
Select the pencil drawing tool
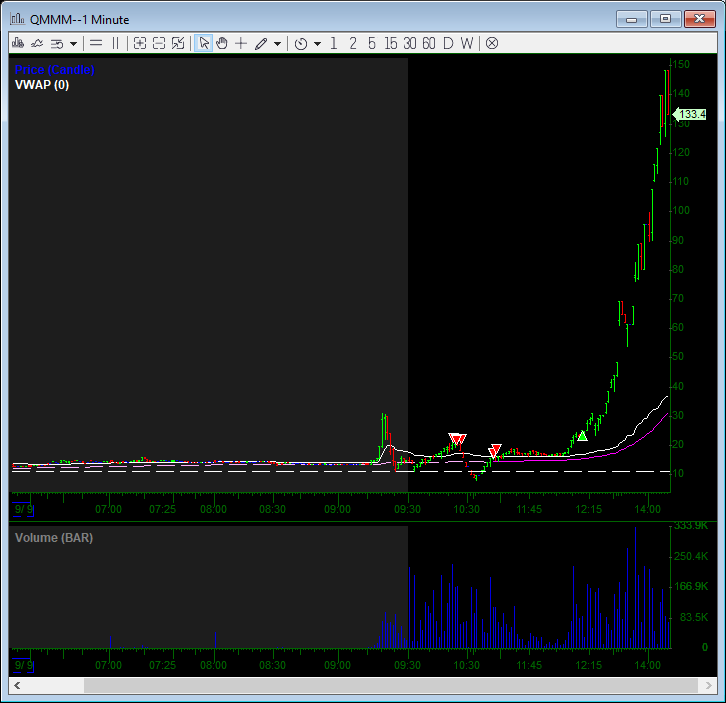click(x=261, y=44)
